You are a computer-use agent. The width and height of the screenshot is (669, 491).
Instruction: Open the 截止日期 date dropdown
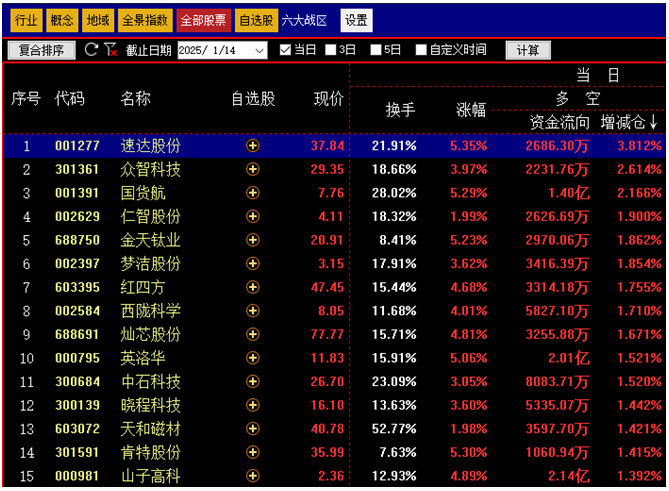(259, 51)
